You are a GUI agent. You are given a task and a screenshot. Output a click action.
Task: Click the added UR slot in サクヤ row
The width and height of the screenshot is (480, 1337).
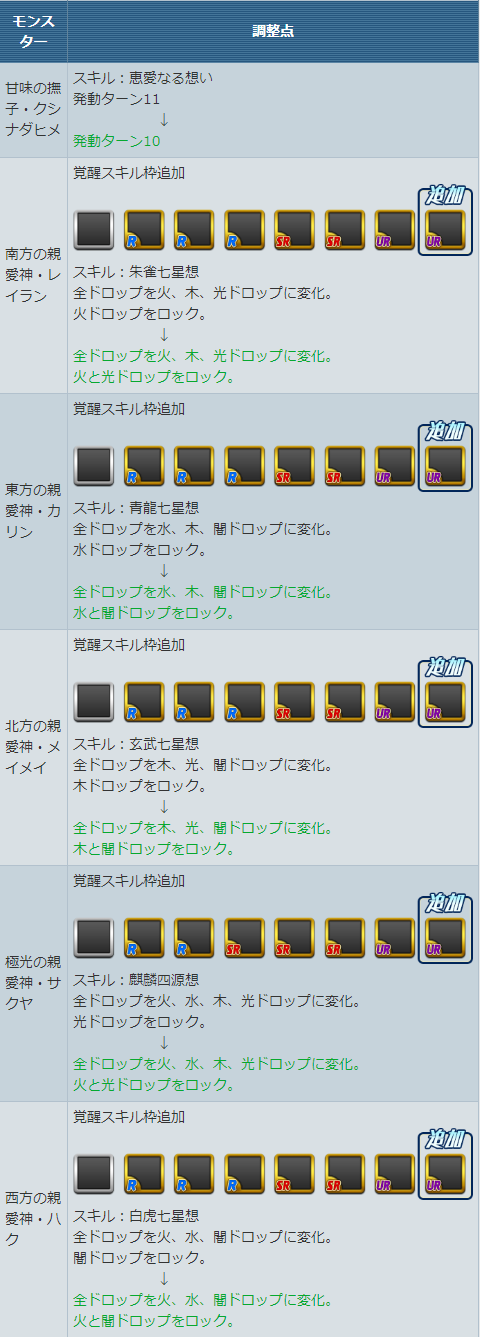click(x=445, y=937)
